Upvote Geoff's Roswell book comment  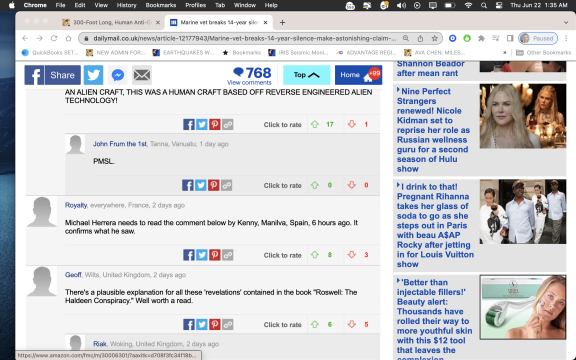coord(315,324)
